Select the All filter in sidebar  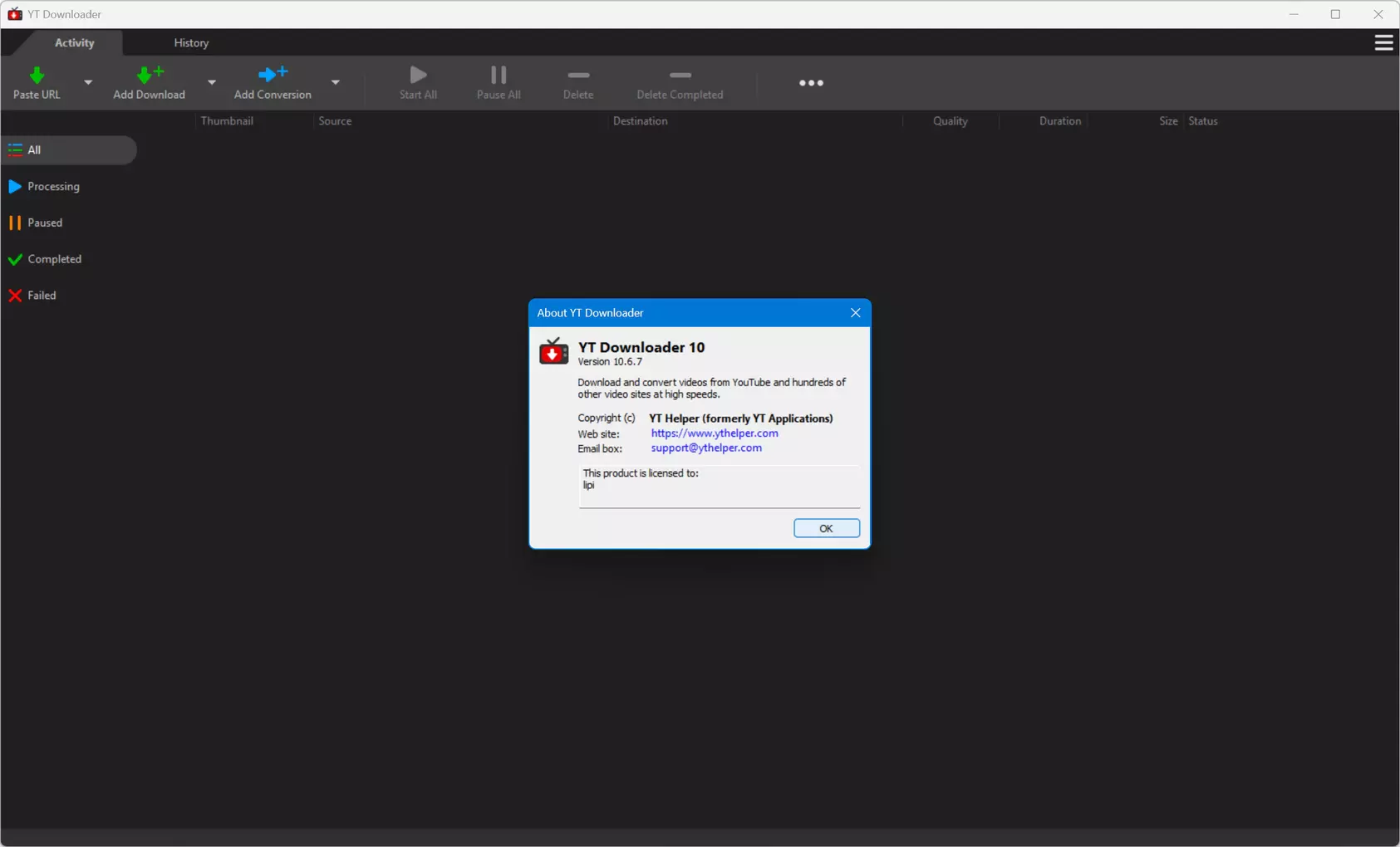pos(68,150)
